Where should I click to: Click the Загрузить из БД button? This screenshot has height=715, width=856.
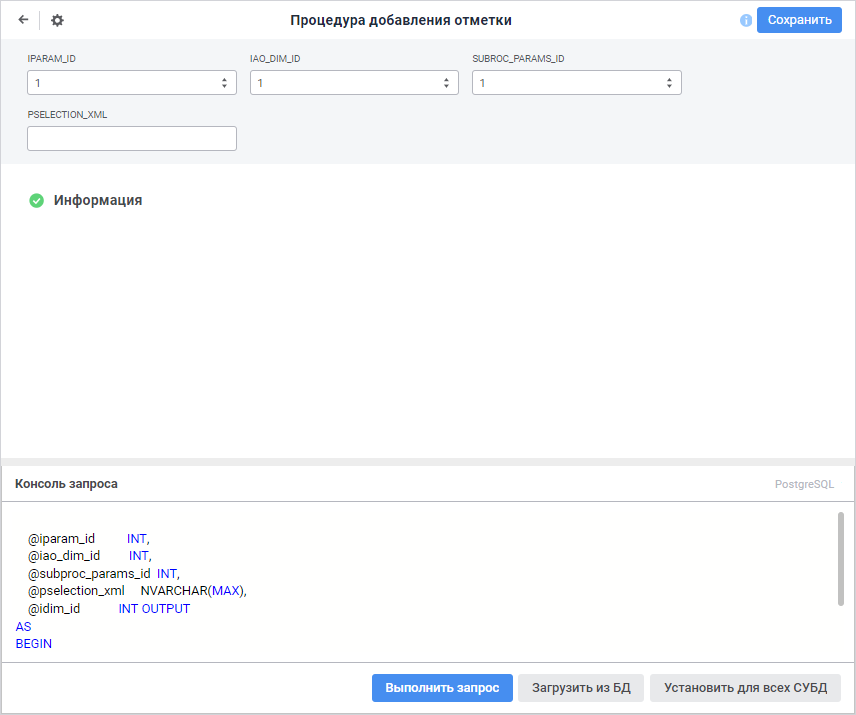[581, 688]
